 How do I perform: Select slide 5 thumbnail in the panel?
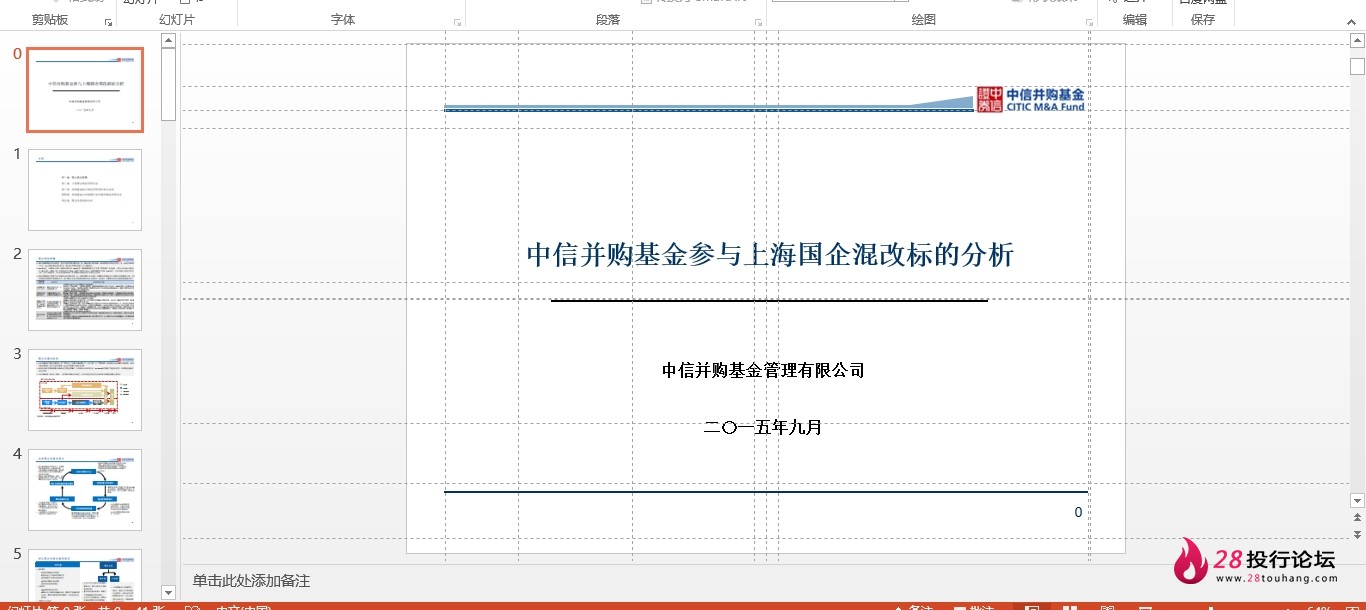pos(85,575)
